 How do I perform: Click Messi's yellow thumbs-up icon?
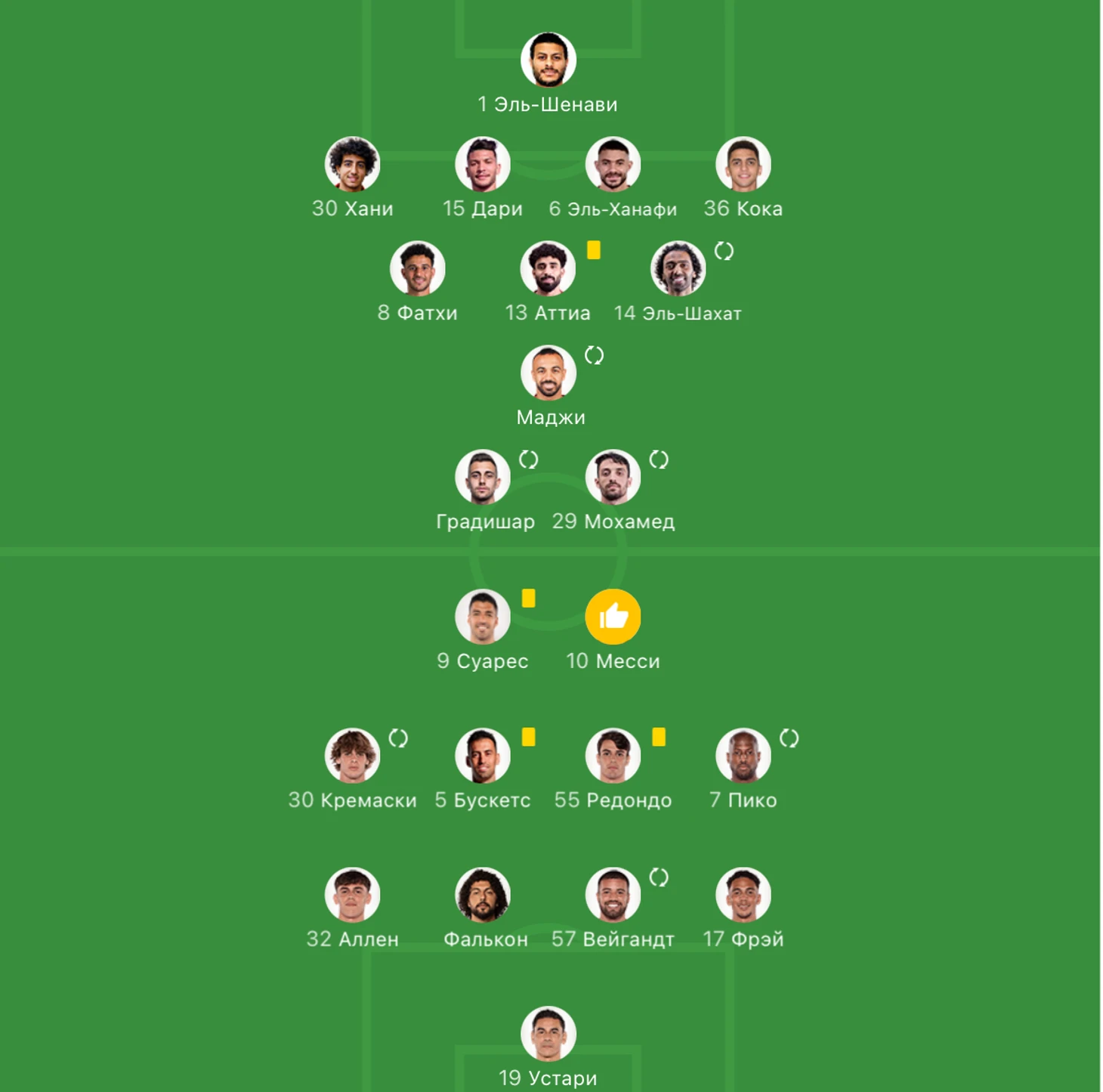pos(613,617)
